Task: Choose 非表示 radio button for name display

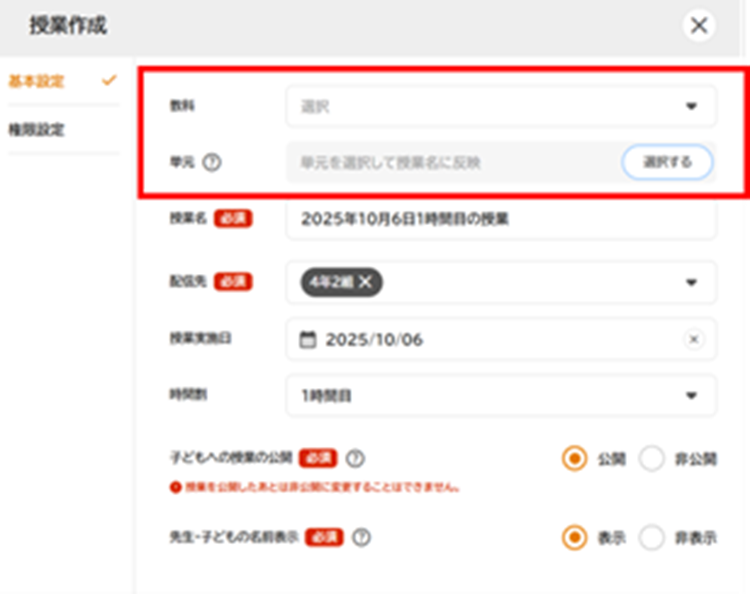Action: (652, 538)
